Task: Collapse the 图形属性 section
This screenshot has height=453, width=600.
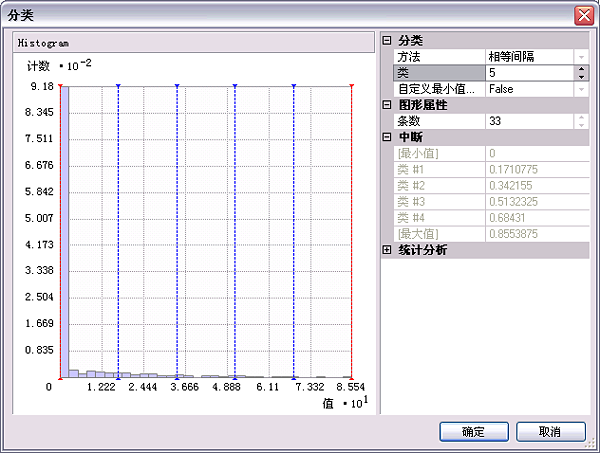Action: (x=387, y=105)
